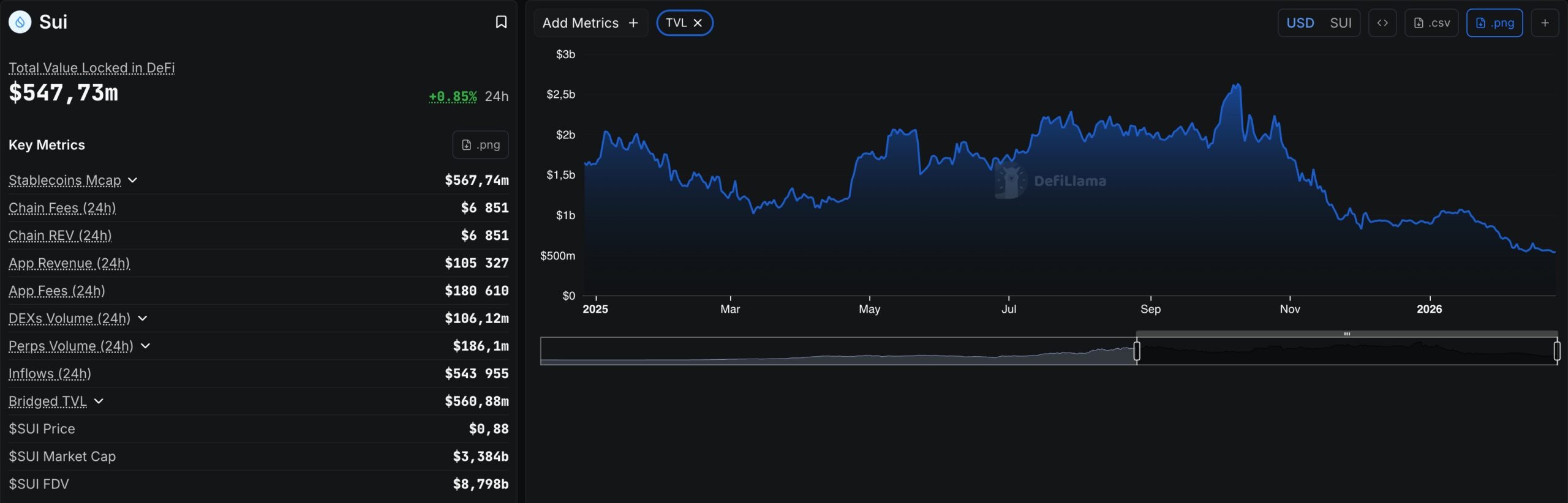Viewport: 1568px width, 503px height.
Task: Click the 2026 label on chart axis
Action: coord(1429,309)
